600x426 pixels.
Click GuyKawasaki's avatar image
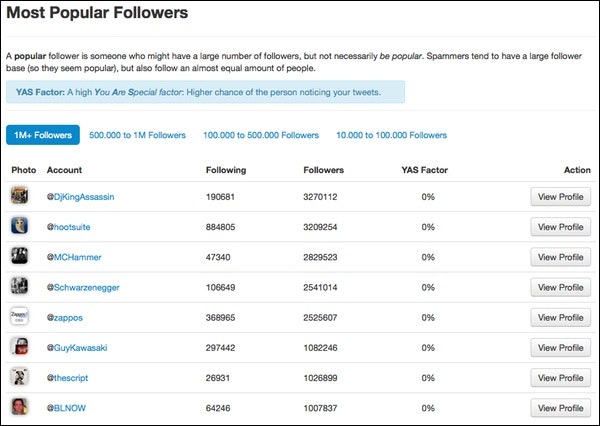coord(19,347)
